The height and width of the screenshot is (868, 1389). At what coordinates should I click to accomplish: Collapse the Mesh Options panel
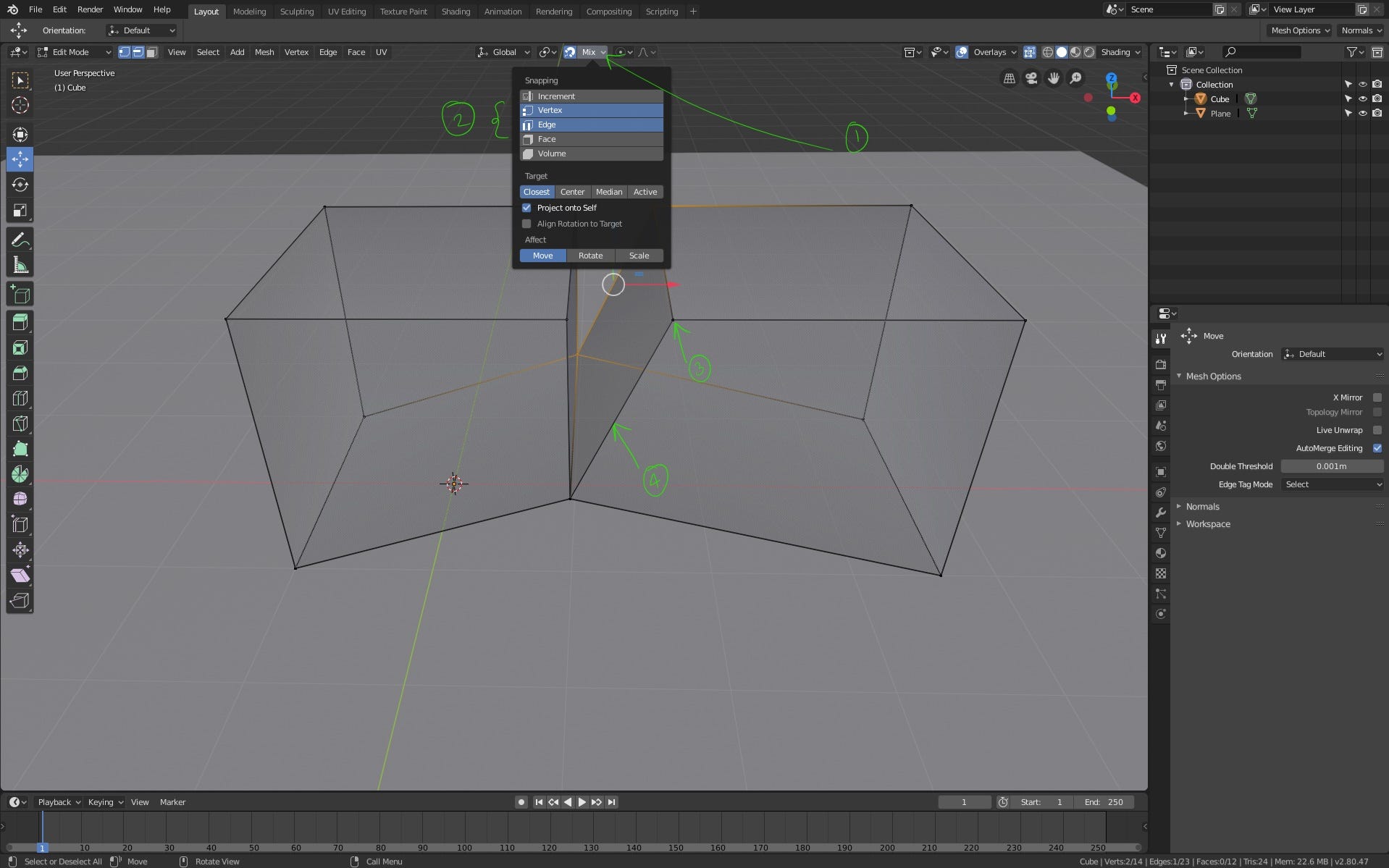[x=1213, y=376]
